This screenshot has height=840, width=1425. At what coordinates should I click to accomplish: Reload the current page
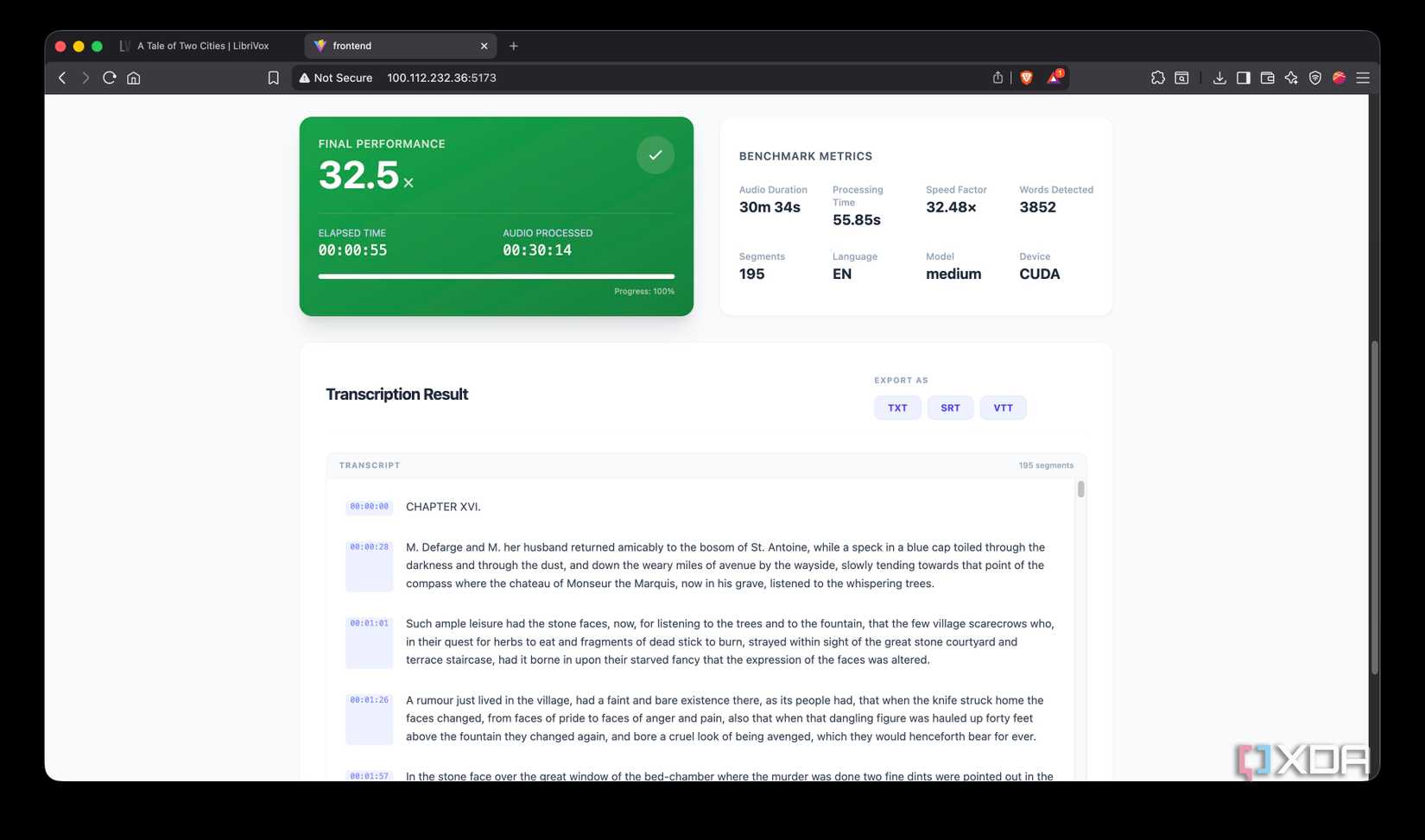109,78
